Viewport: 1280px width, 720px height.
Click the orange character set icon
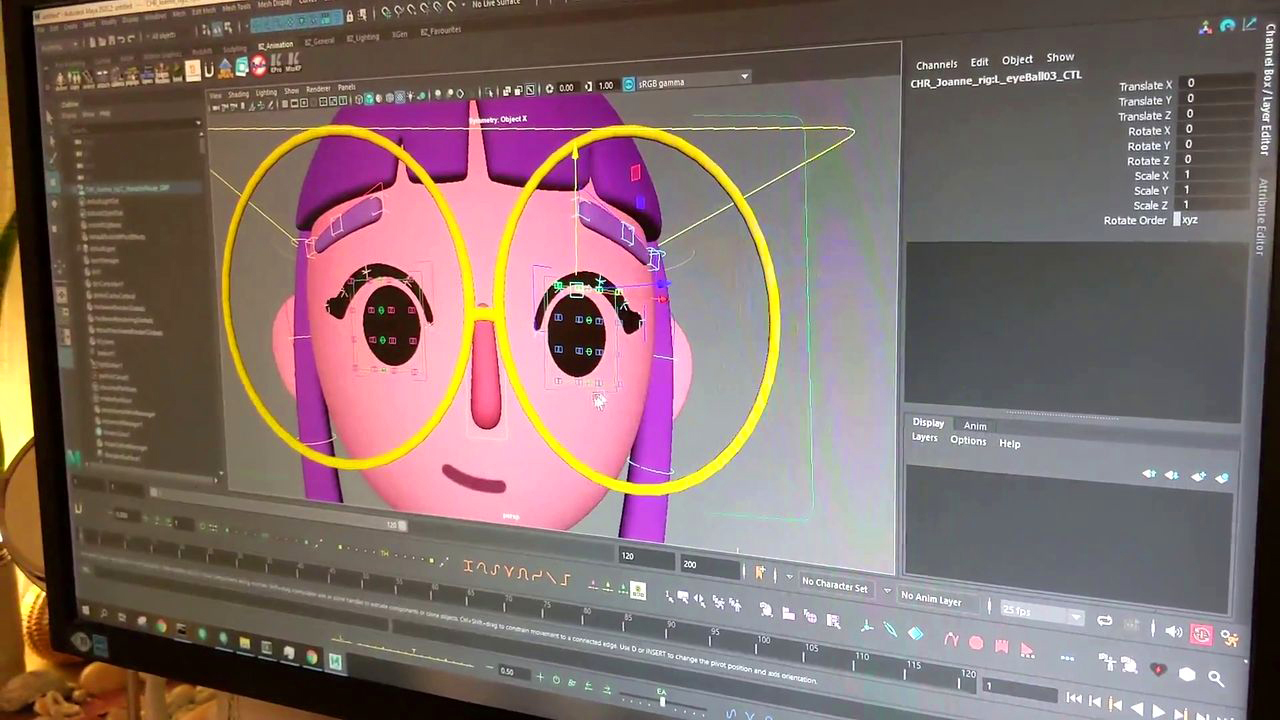[760, 573]
